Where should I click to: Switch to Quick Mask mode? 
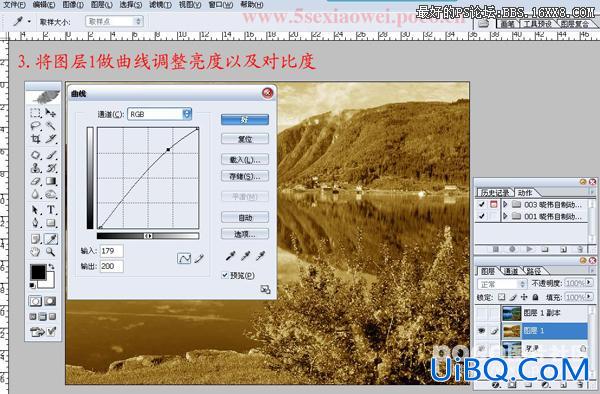[50, 301]
